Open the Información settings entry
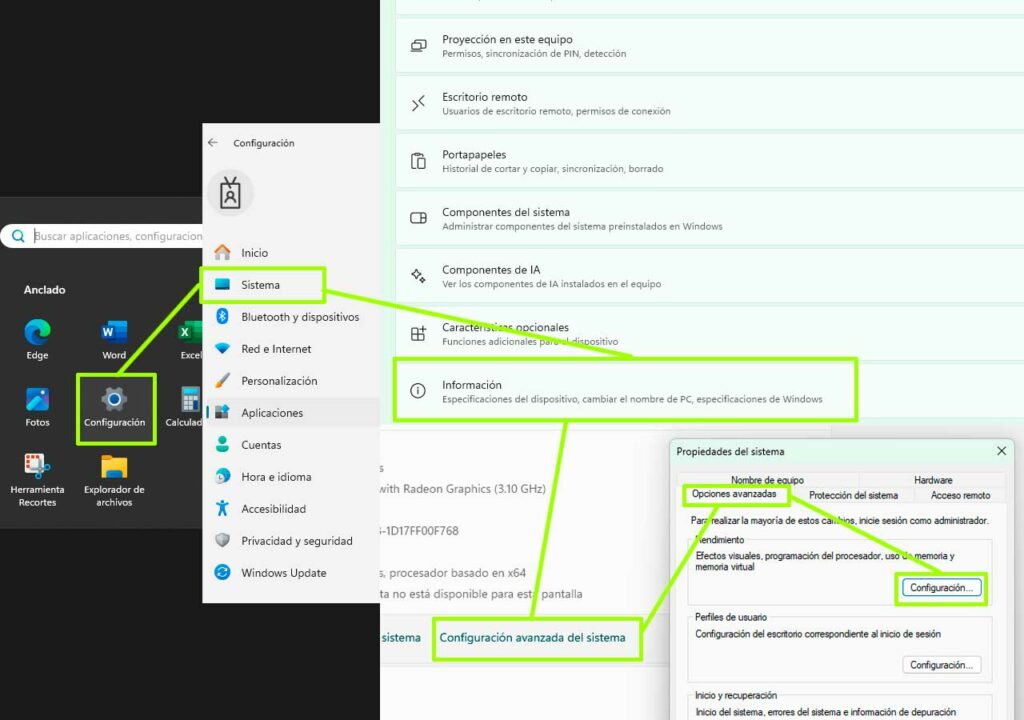The height and width of the screenshot is (720, 1024). tap(625, 391)
